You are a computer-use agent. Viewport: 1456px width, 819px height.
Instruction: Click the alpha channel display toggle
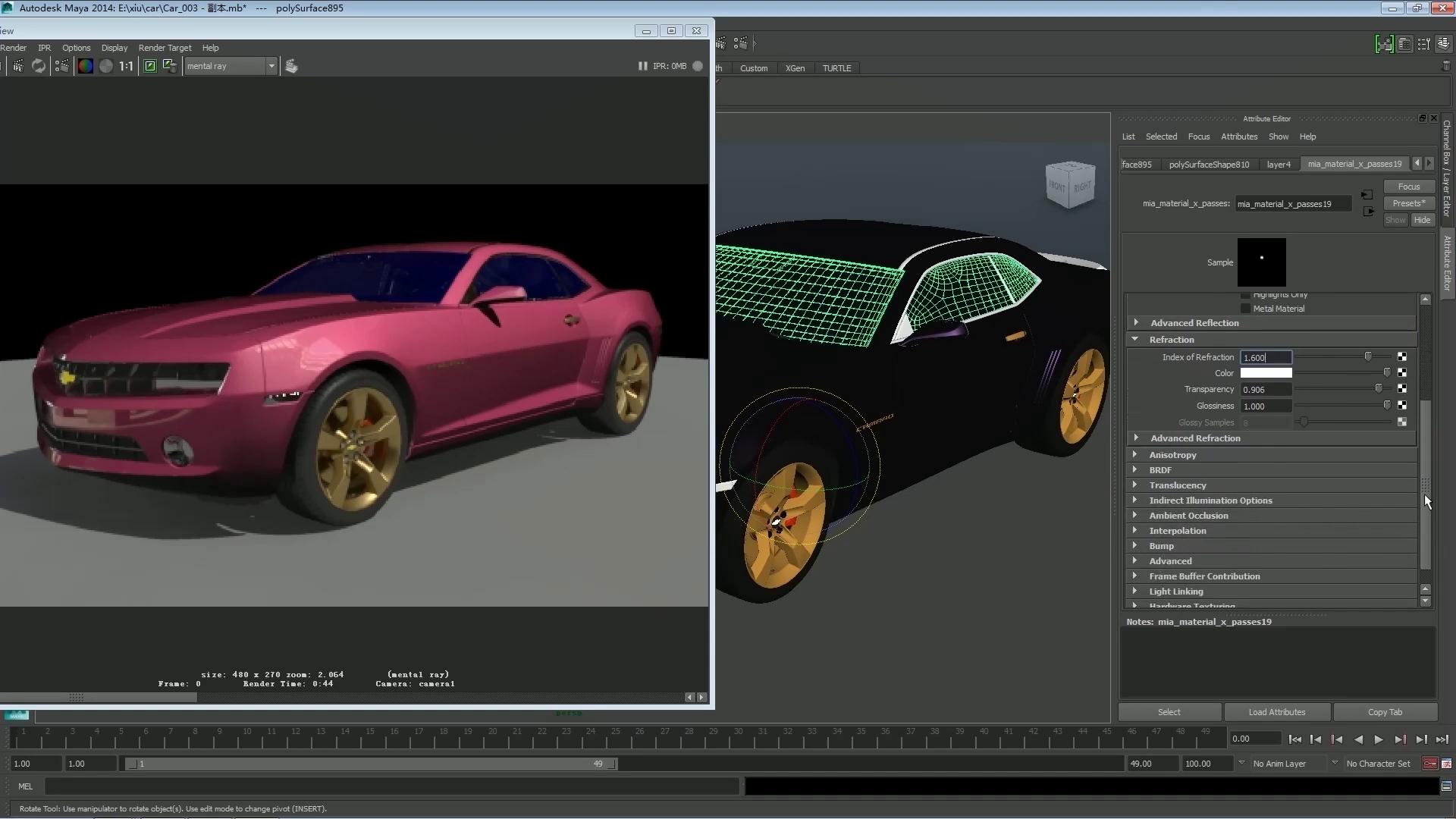point(106,66)
